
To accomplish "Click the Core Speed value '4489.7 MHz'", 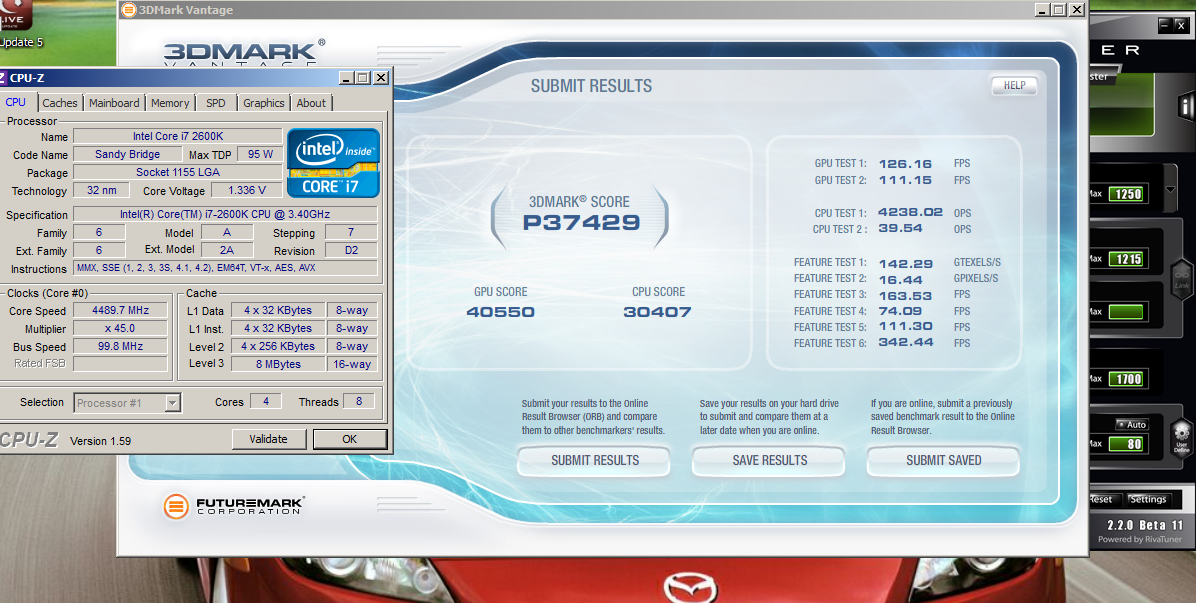I will coord(121,310).
